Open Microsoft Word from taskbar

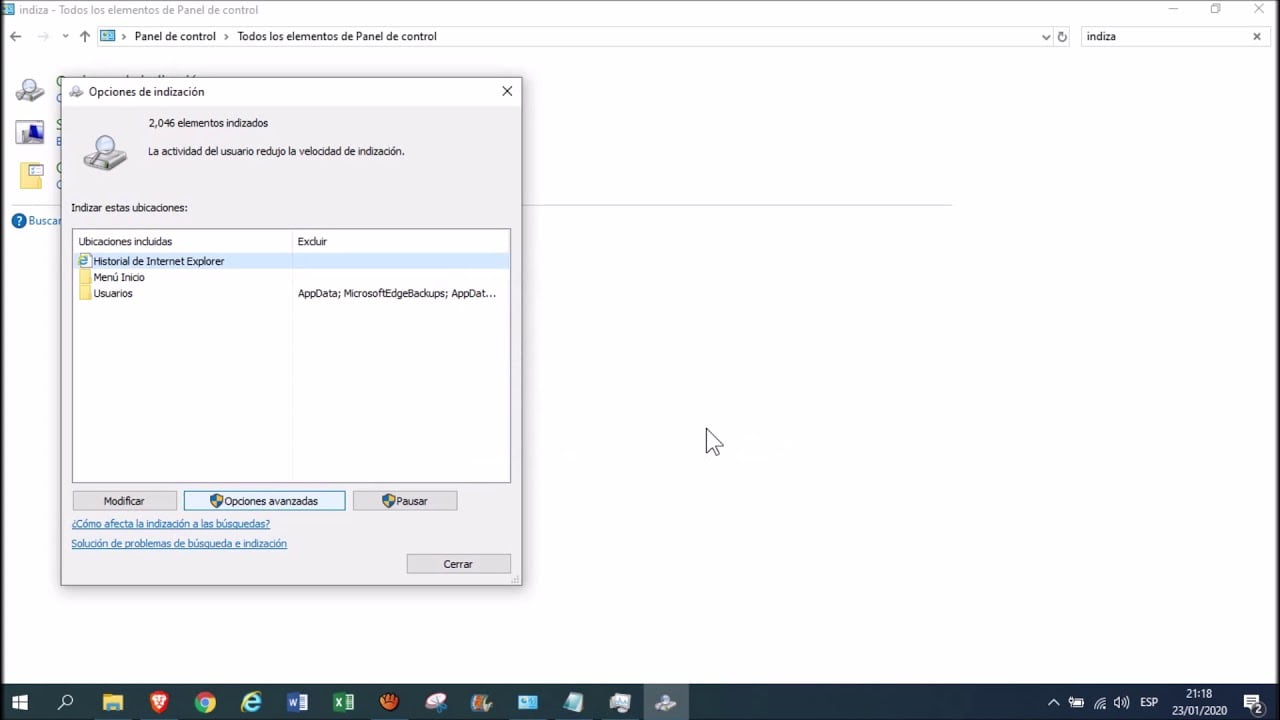(297, 702)
